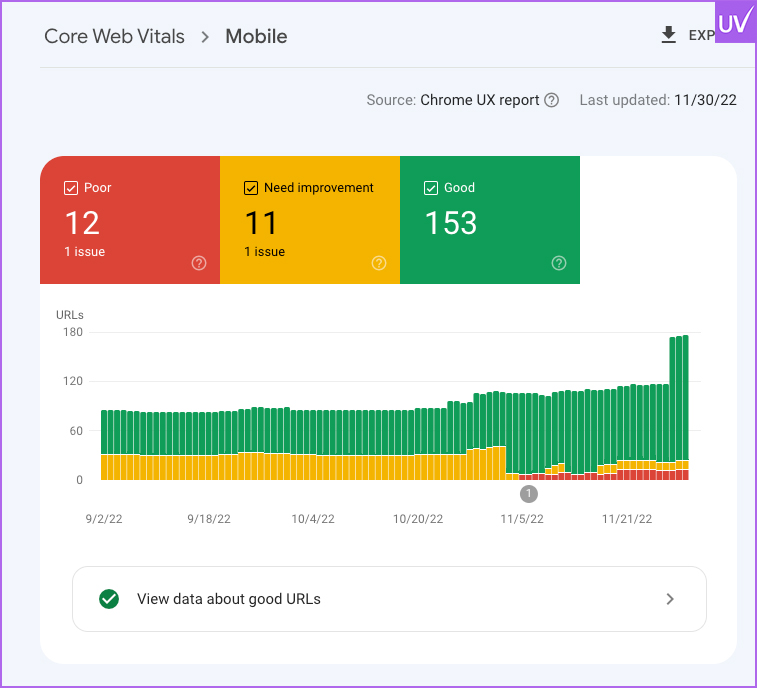The width and height of the screenshot is (757, 688).
Task: Click help icon beside Chrome UX report
Action: 551,100
